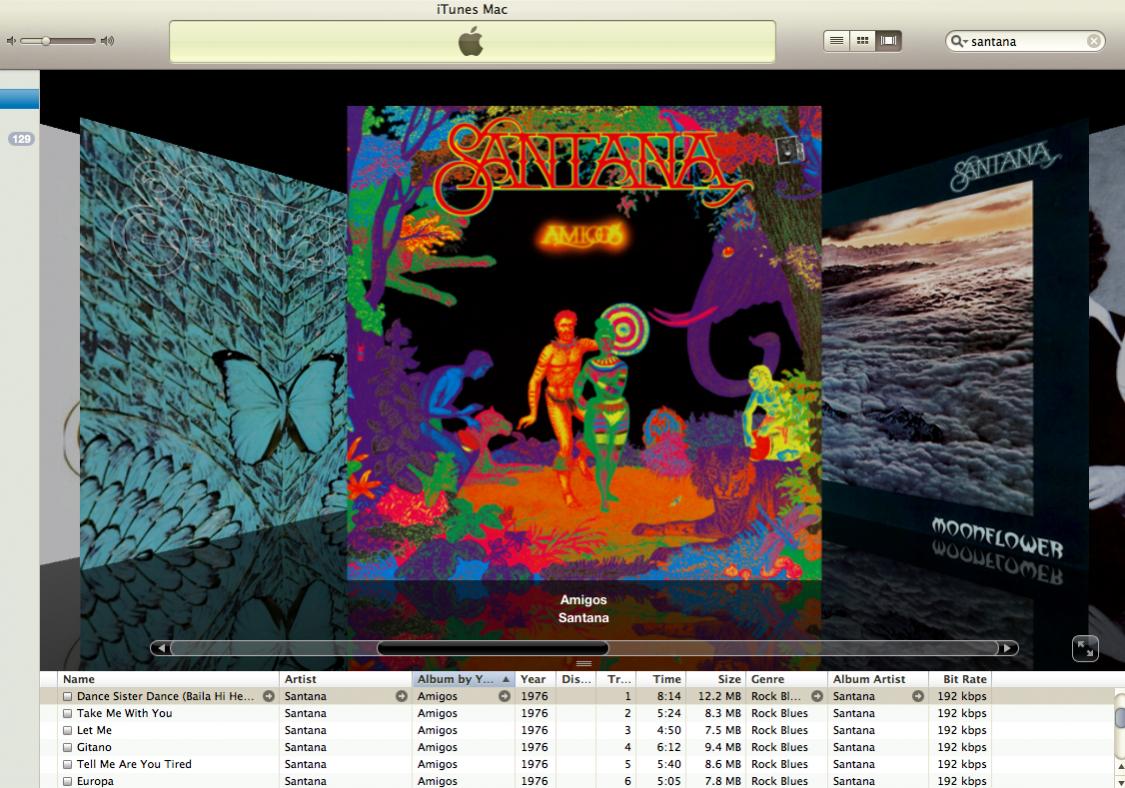Switch to list view

click(x=837, y=41)
